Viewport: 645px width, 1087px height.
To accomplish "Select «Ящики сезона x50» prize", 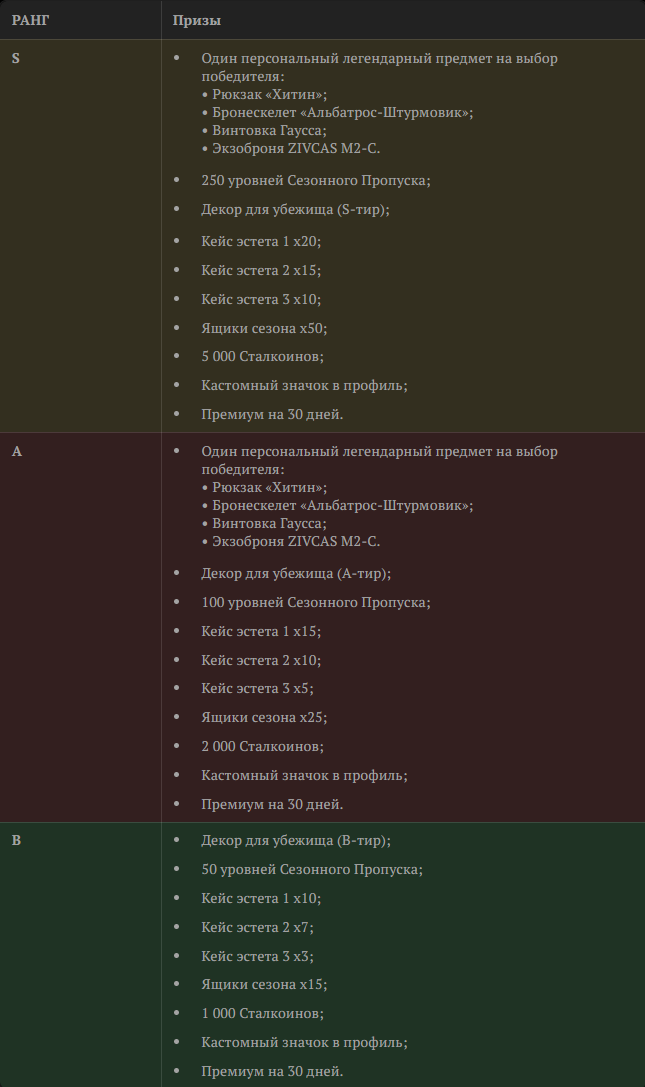I will point(264,328).
